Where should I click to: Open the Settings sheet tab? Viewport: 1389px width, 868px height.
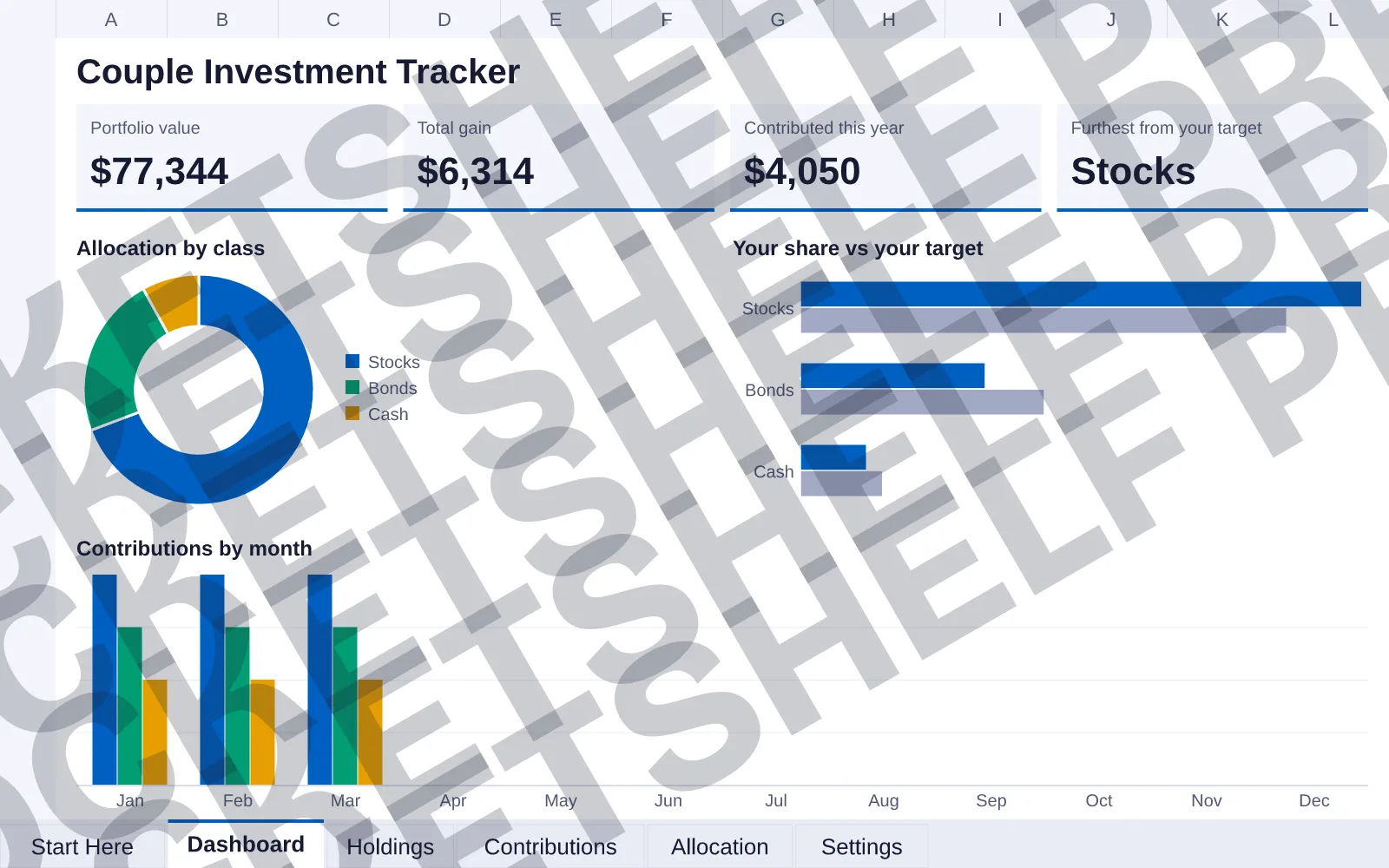click(862, 846)
